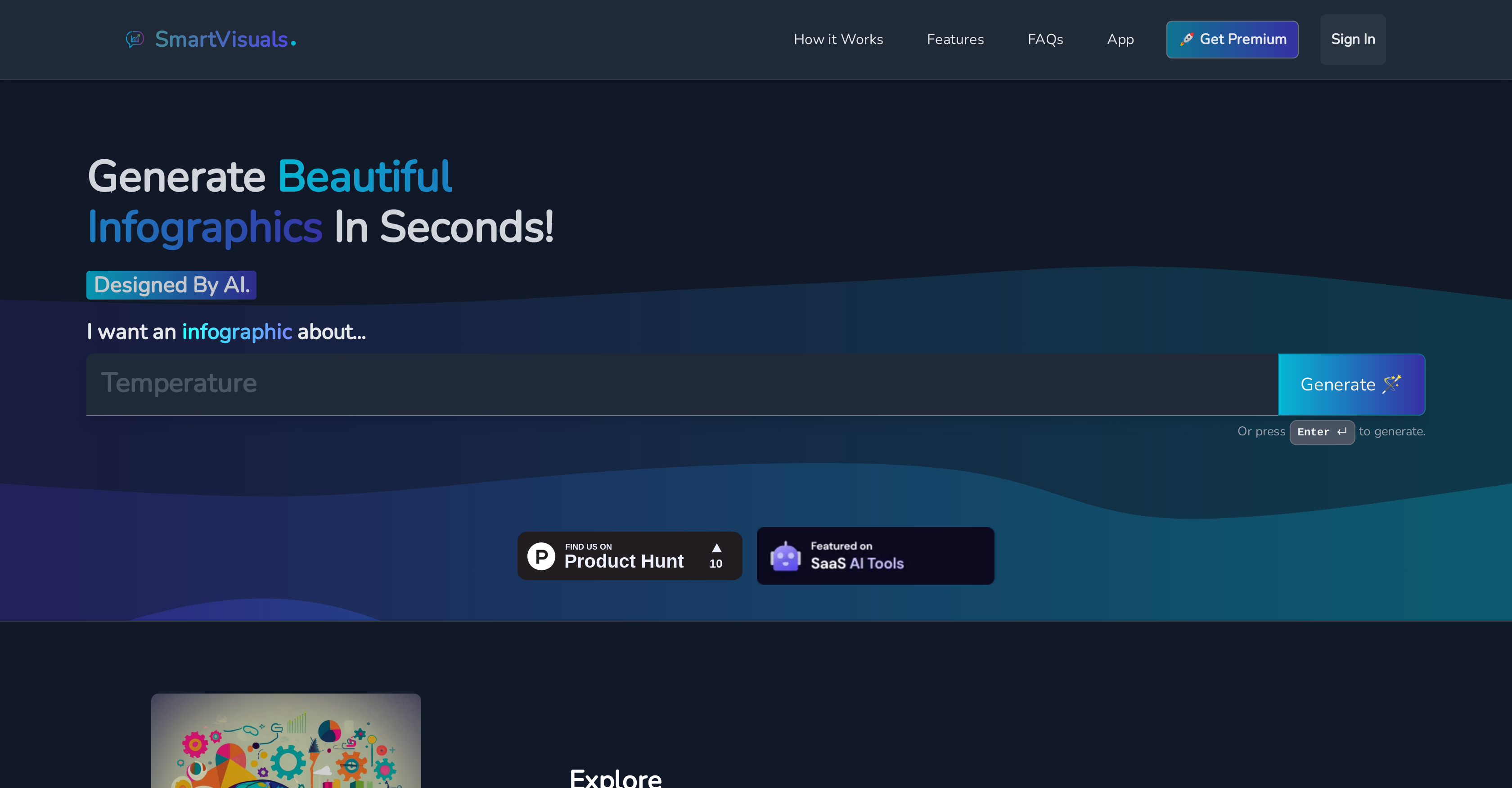Open the How it Works section
The width and height of the screenshot is (1512, 788).
(x=838, y=39)
